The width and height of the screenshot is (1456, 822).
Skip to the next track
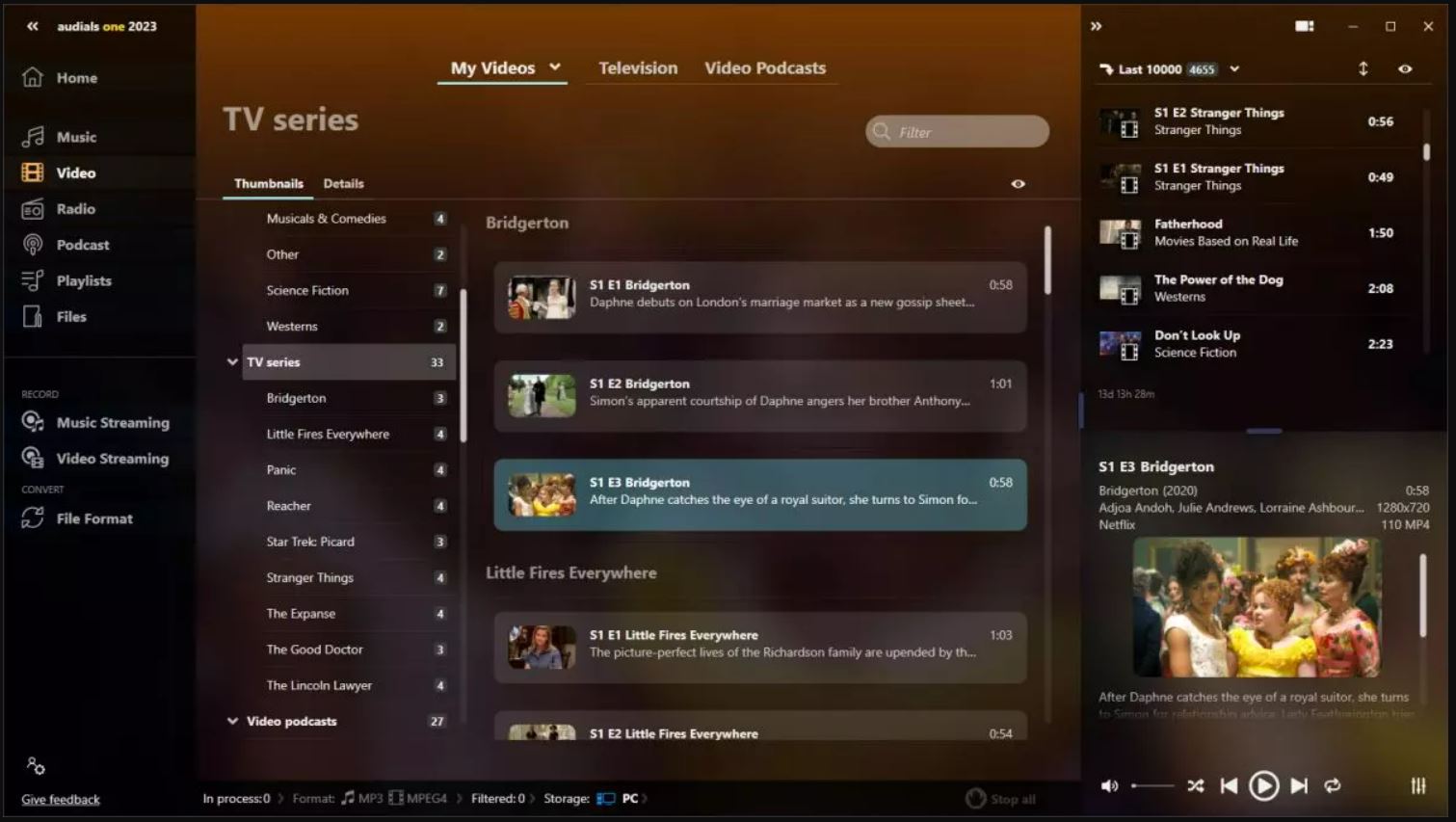click(1299, 786)
